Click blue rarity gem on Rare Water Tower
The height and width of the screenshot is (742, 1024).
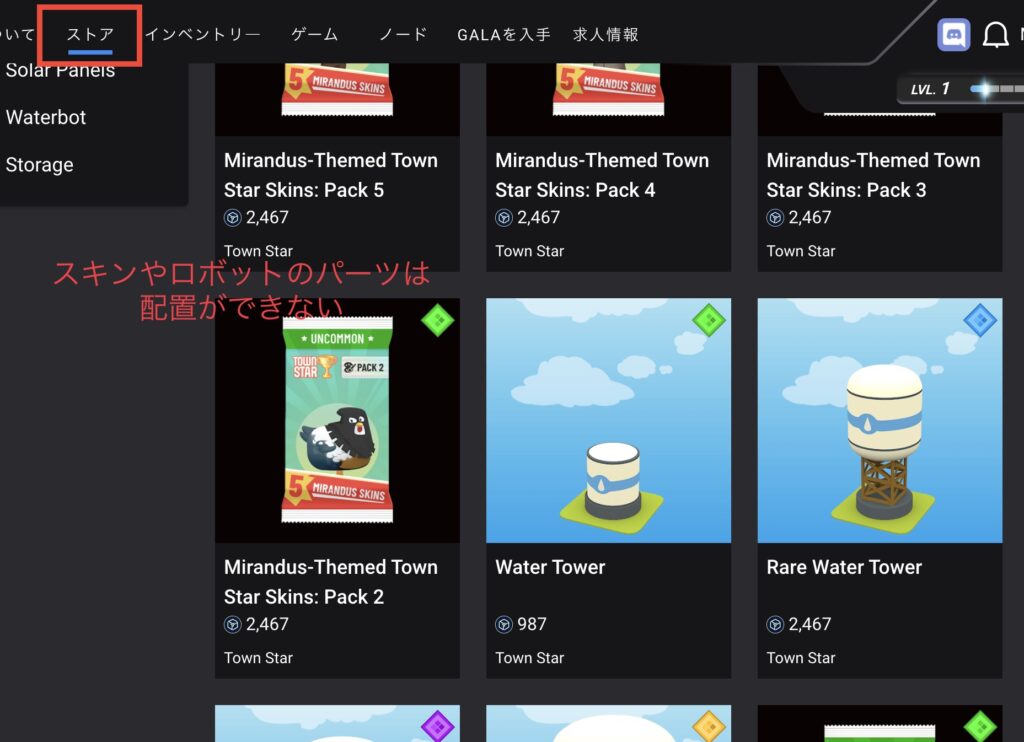980,320
